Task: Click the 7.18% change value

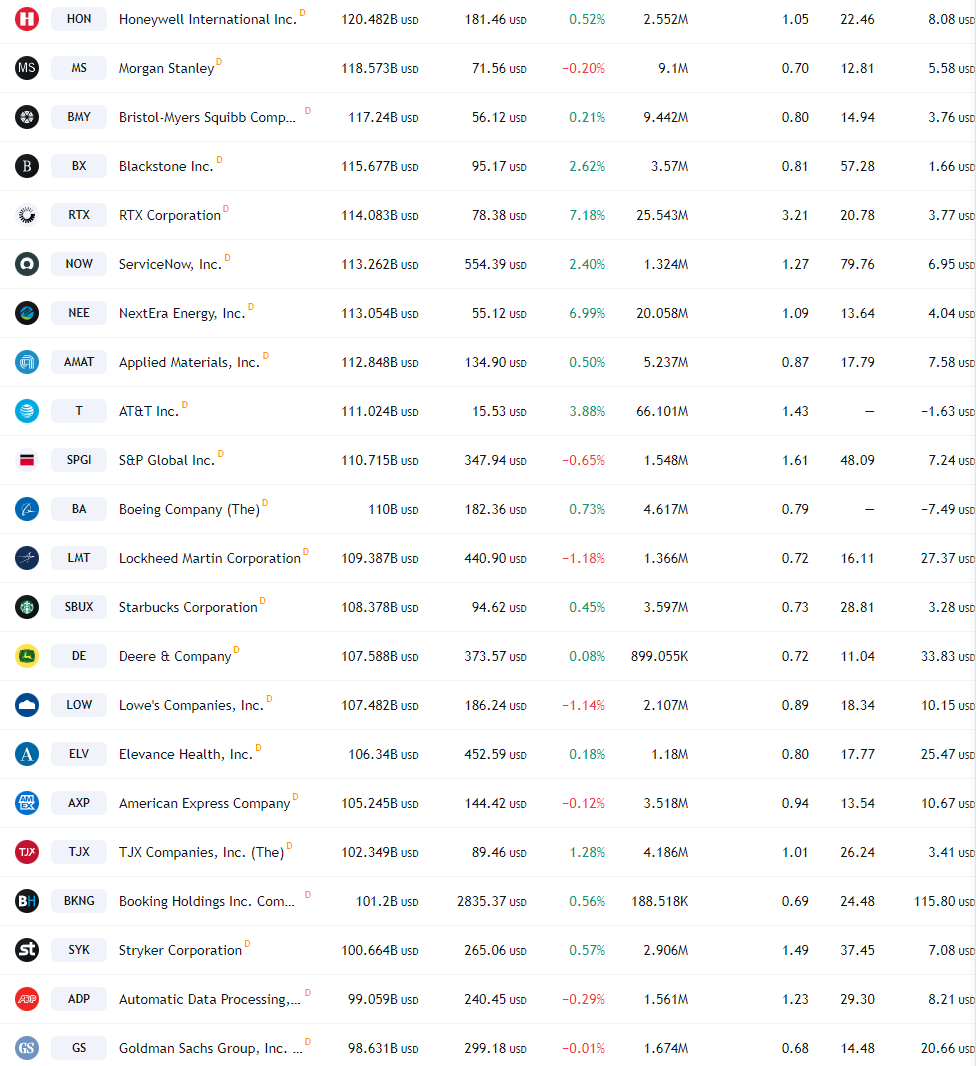Action: click(x=587, y=215)
